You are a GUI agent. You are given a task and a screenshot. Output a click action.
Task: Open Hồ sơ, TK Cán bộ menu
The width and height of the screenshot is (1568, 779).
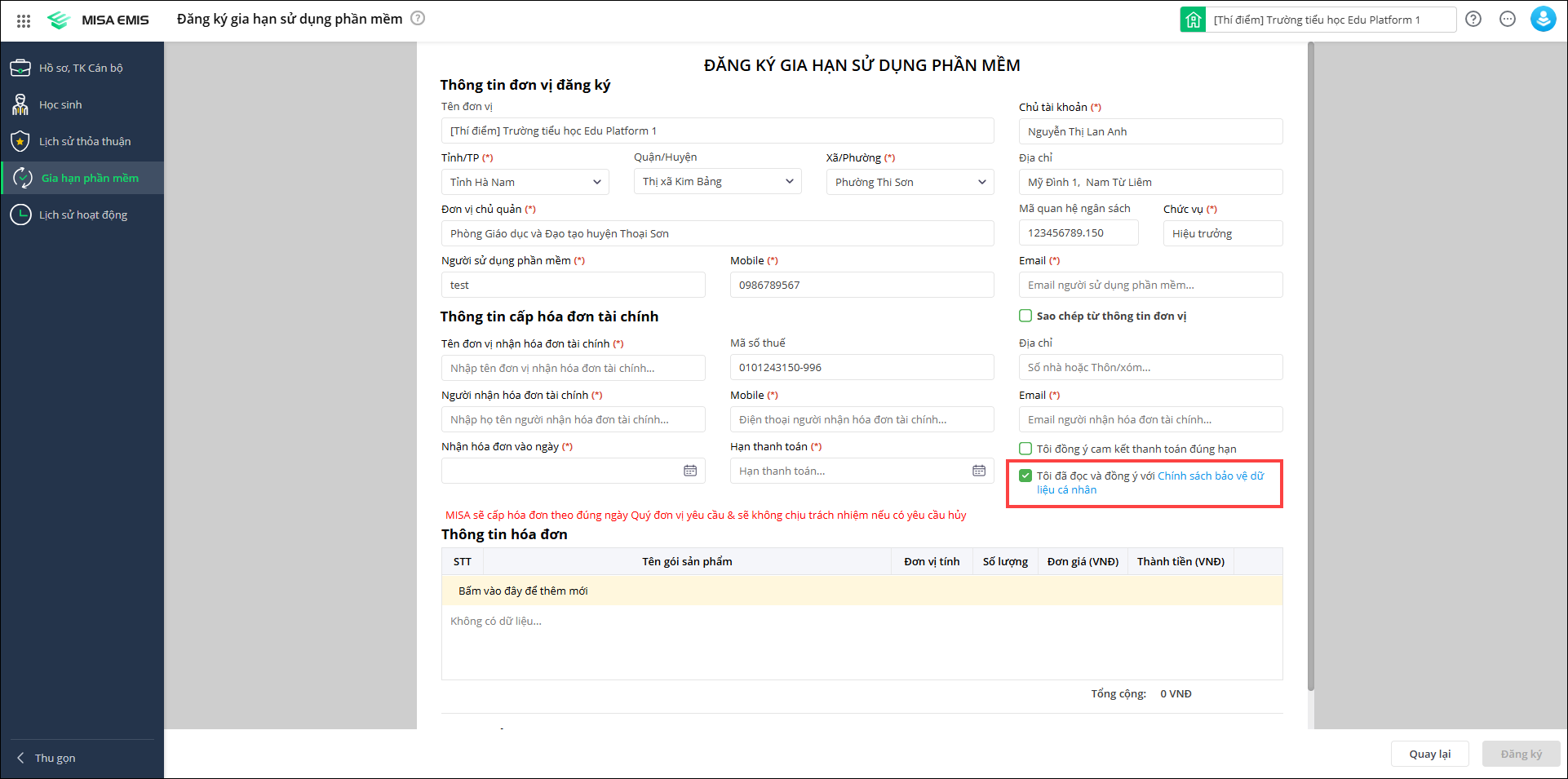point(81,68)
